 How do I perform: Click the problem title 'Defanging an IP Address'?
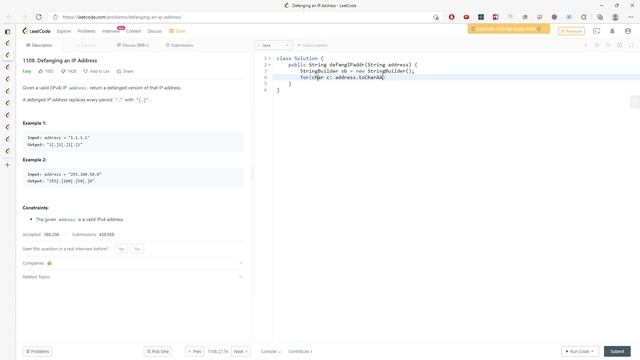tap(67, 60)
